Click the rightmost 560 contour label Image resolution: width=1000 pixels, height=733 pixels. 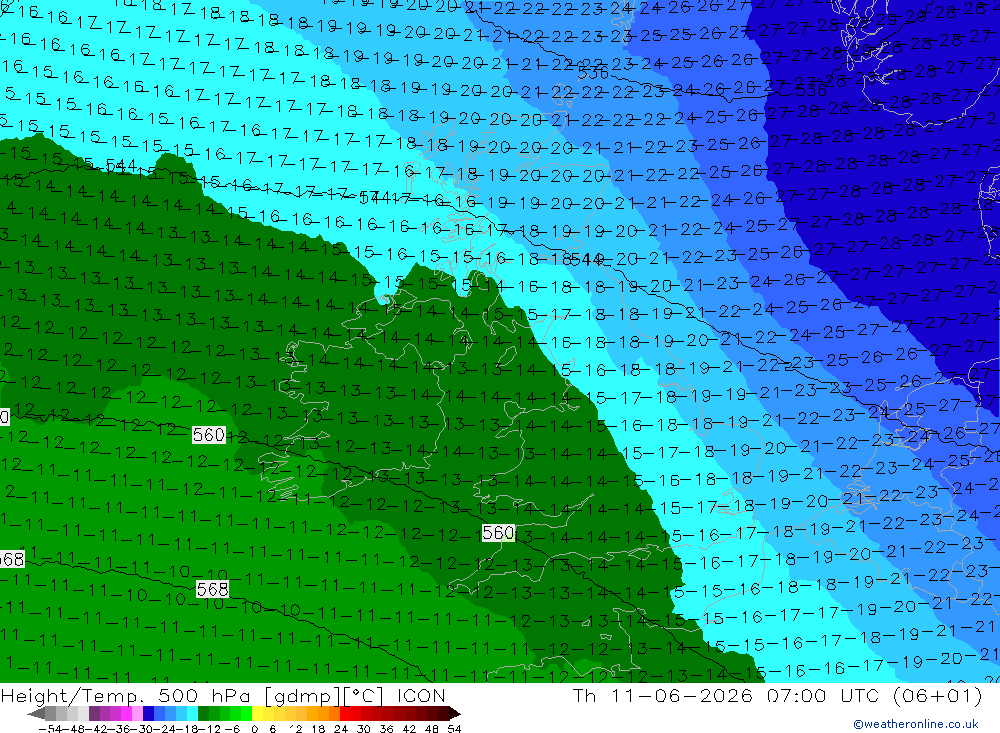[x=498, y=533]
